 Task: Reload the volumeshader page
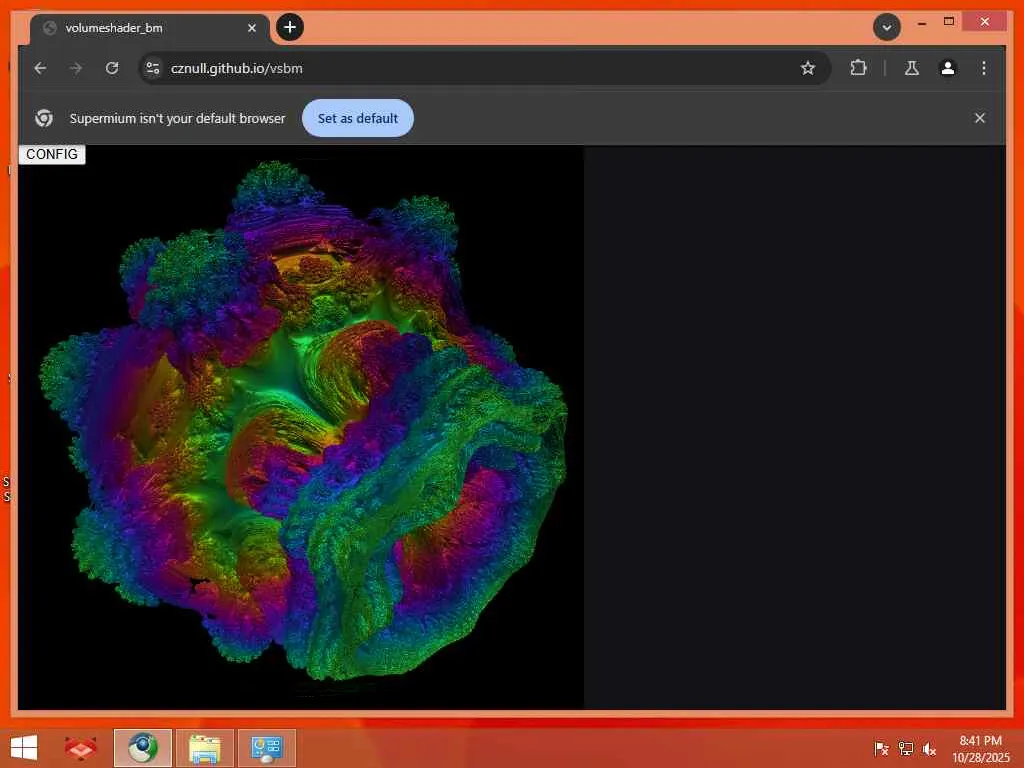click(112, 68)
